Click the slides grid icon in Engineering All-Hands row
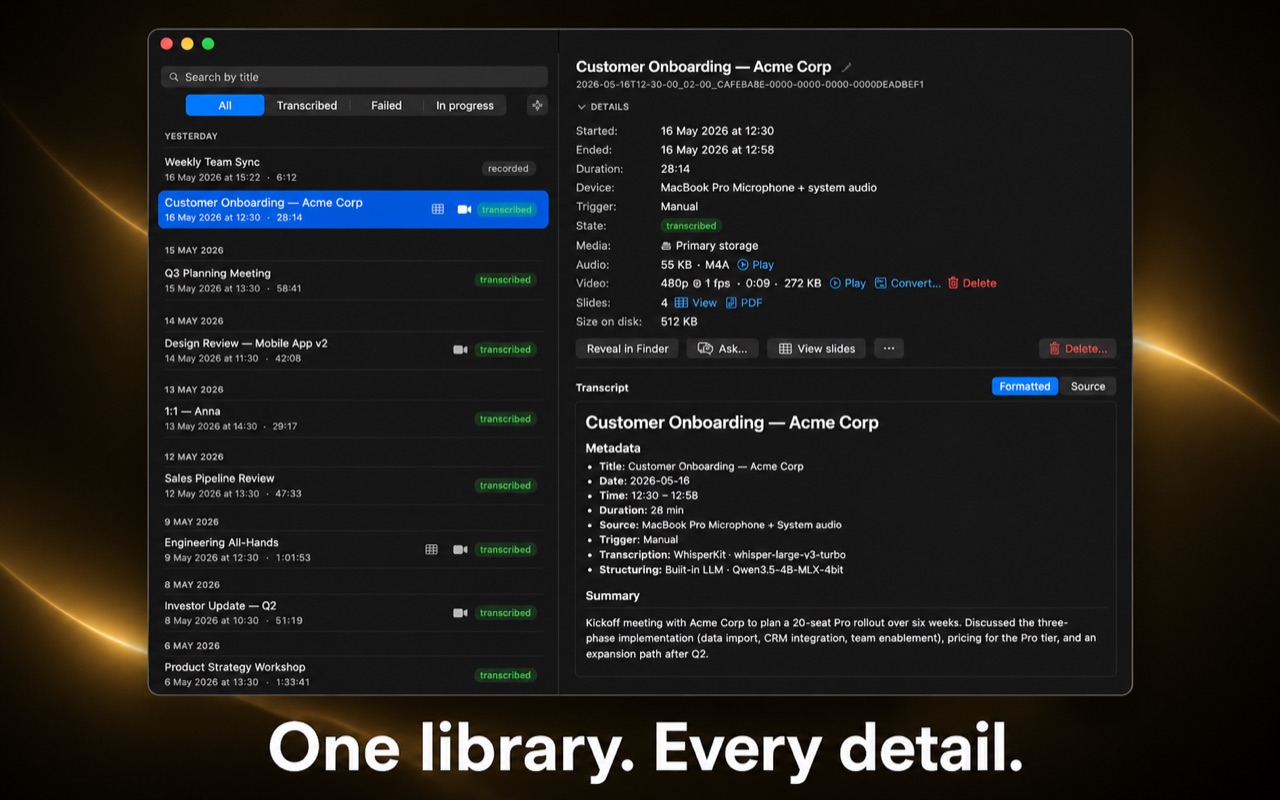This screenshot has height=800, width=1280. (432, 549)
